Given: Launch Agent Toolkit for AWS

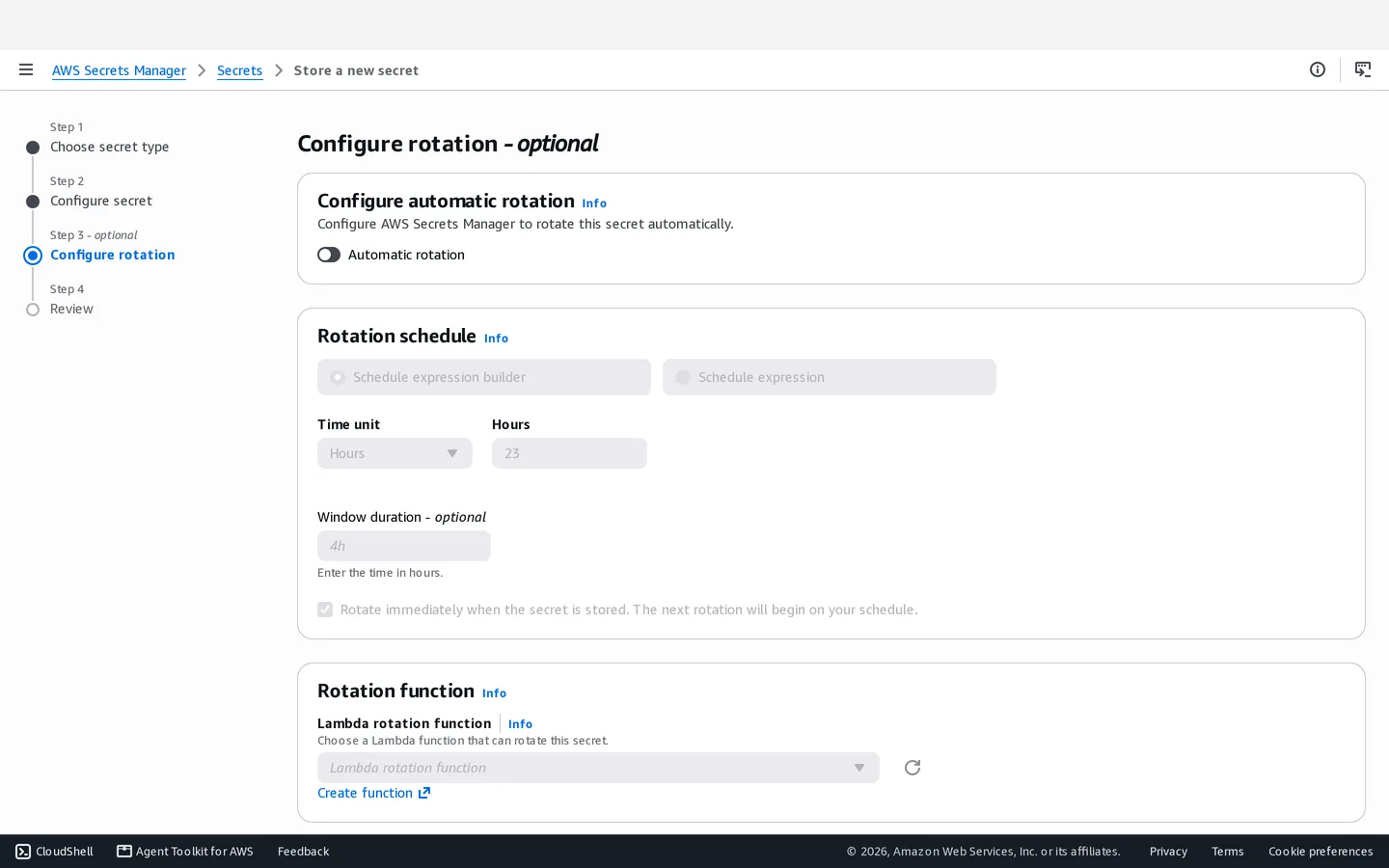Looking at the screenshot, I should (185, 852).
